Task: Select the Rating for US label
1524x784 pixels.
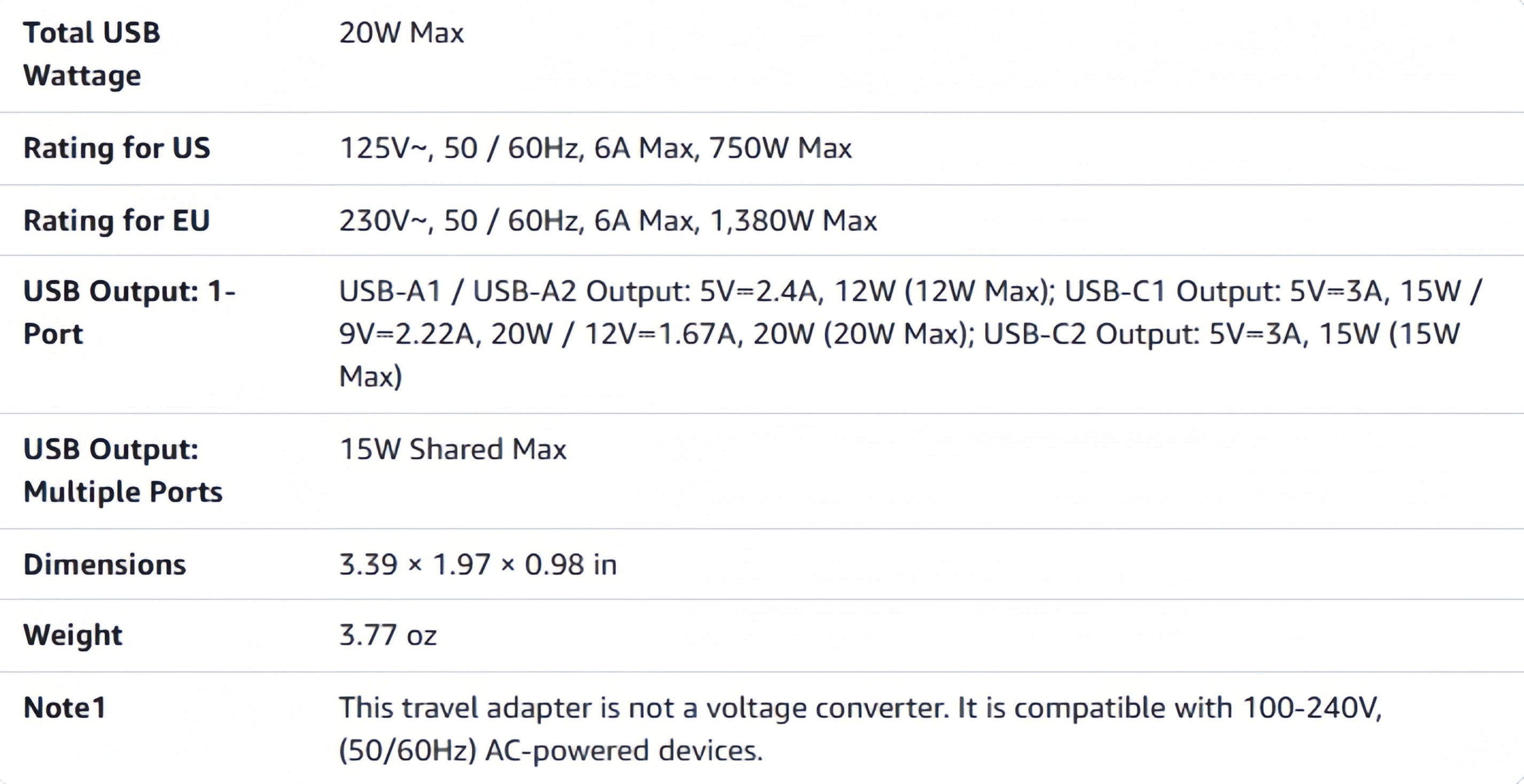Action: click(116, 148)
